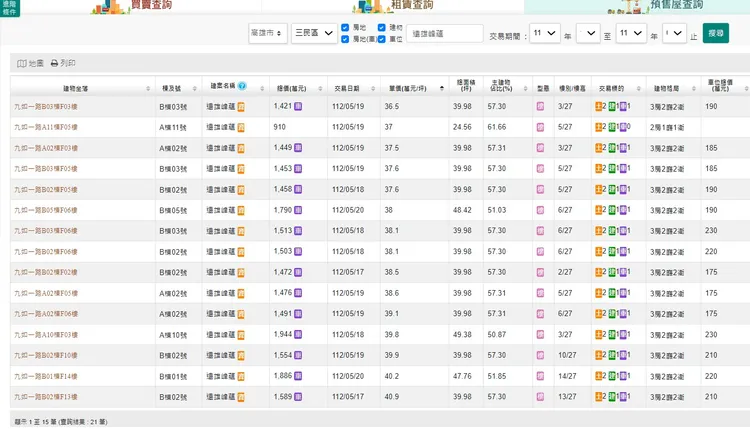
Task: Click orange 建案 icon in the last row
Action: 241,397
